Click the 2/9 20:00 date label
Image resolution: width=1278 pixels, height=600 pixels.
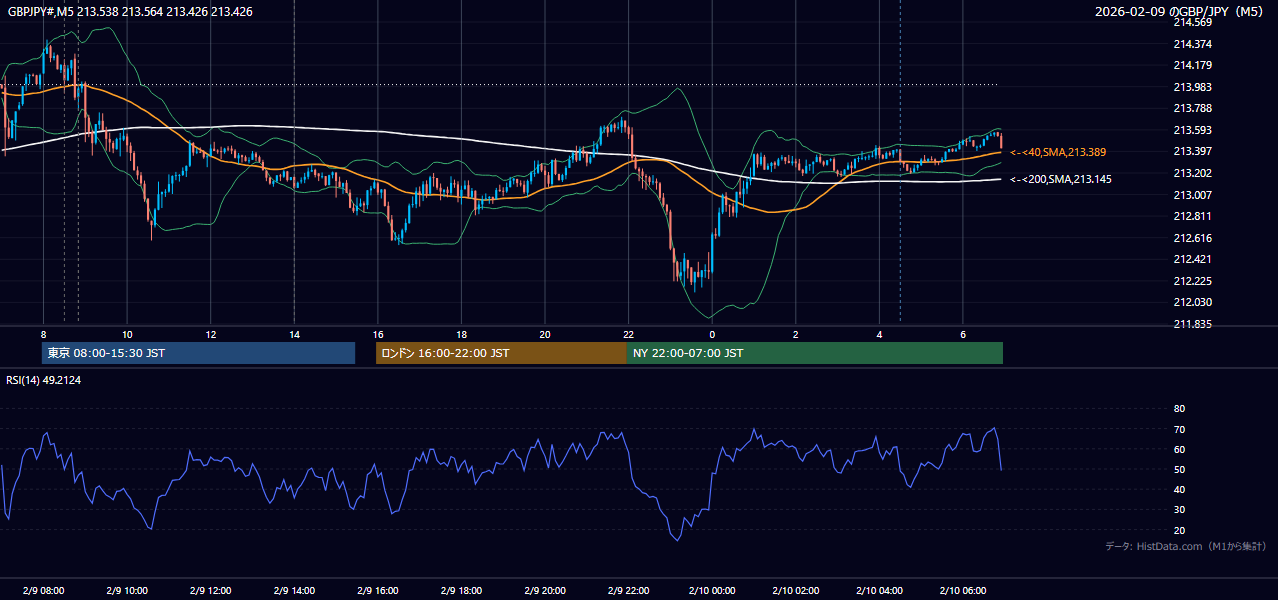(x=545, y=590)
